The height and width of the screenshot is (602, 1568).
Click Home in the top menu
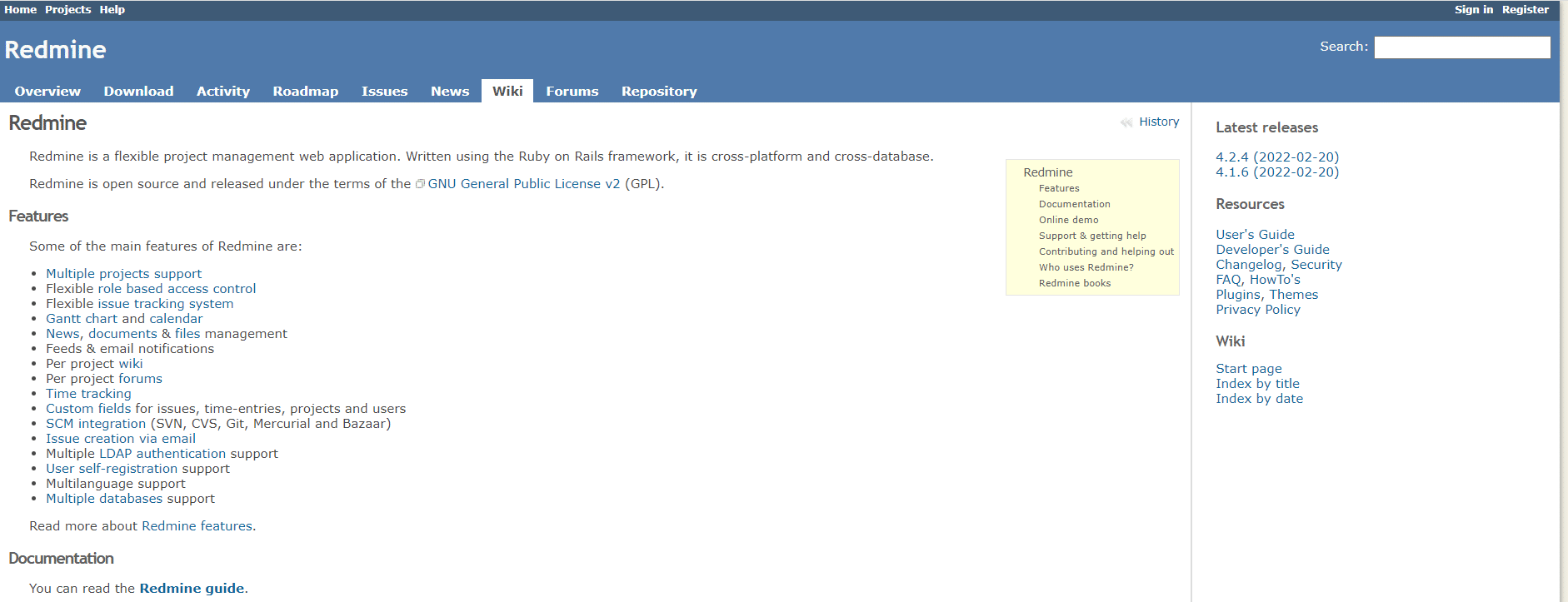(21, 10)
